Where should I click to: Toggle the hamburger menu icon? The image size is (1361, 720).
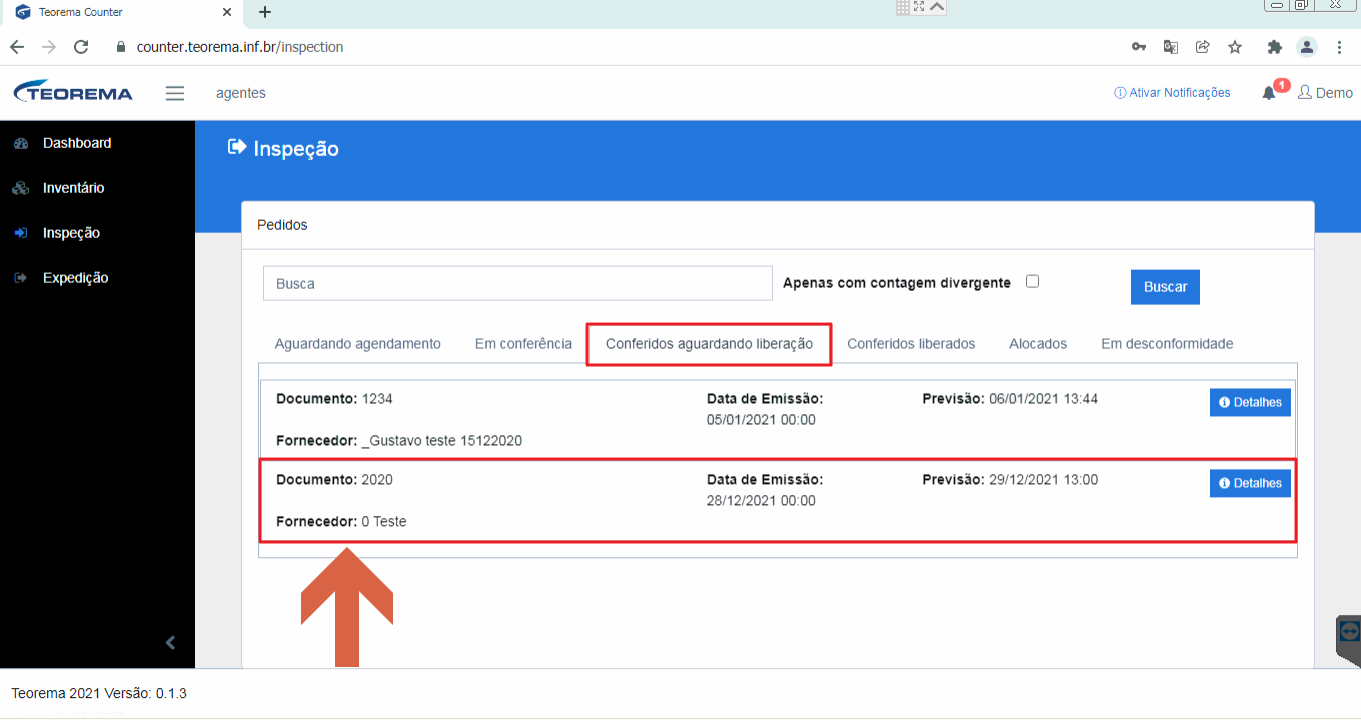pos(175,93)
